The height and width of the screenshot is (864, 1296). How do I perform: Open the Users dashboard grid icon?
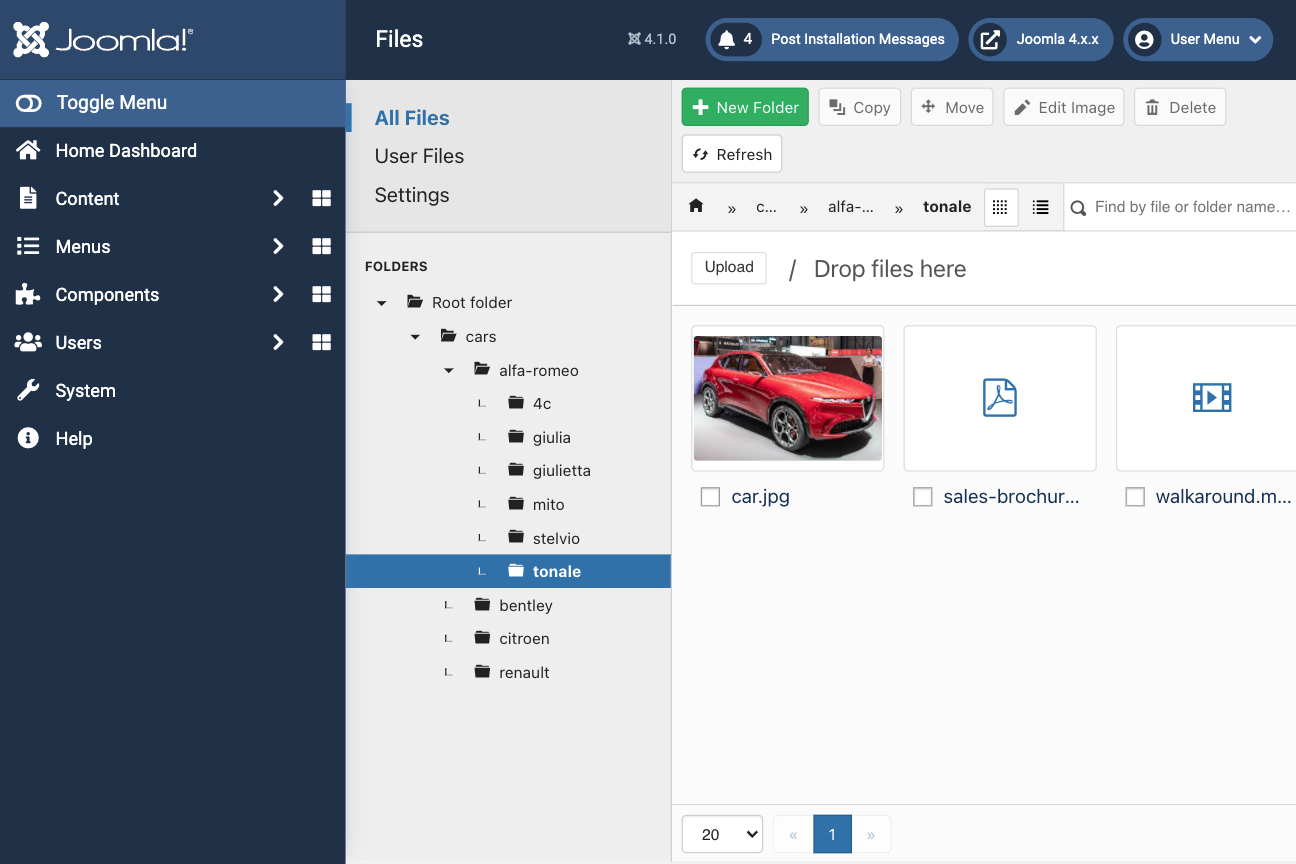pos(321,343)
